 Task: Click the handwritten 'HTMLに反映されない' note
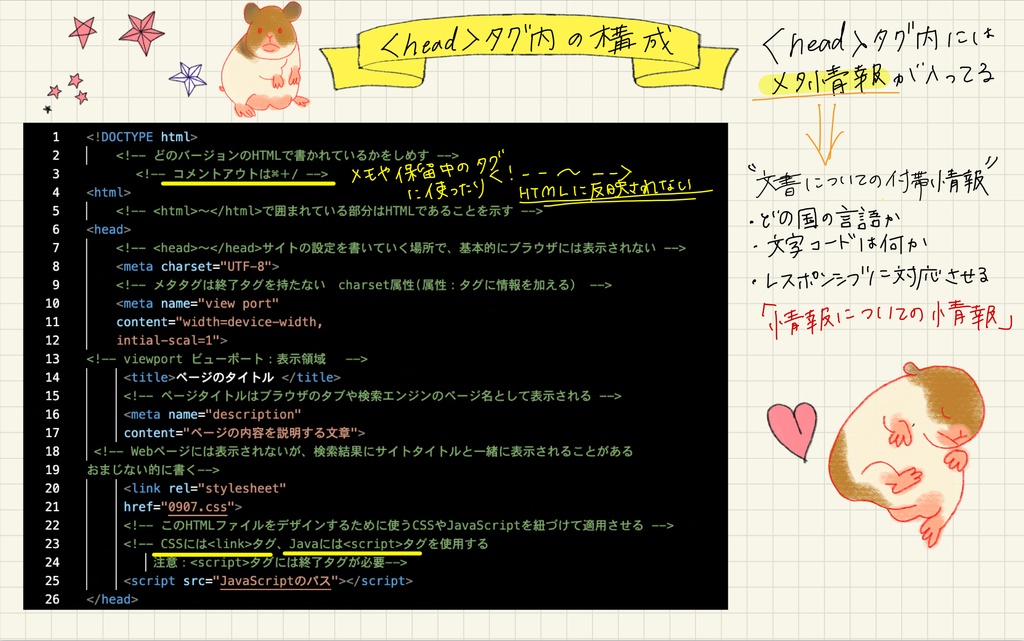(x=606, y=189)
